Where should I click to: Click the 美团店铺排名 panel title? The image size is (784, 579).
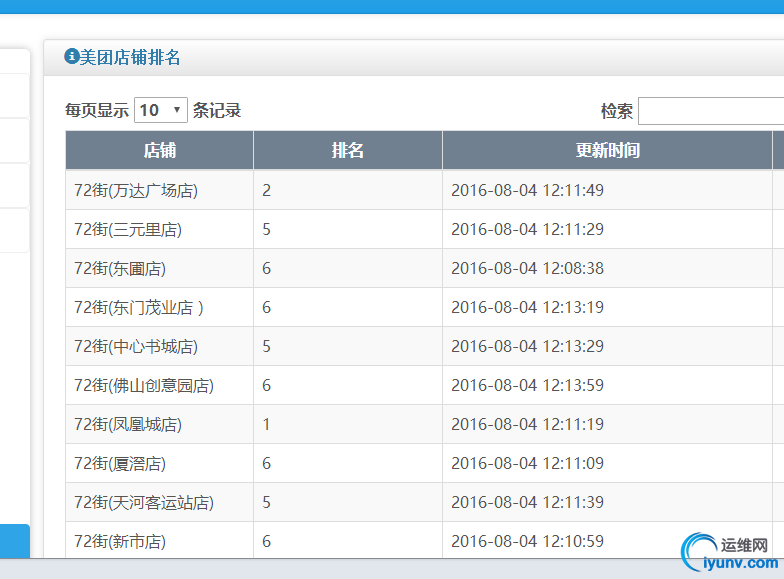[130, 58]
